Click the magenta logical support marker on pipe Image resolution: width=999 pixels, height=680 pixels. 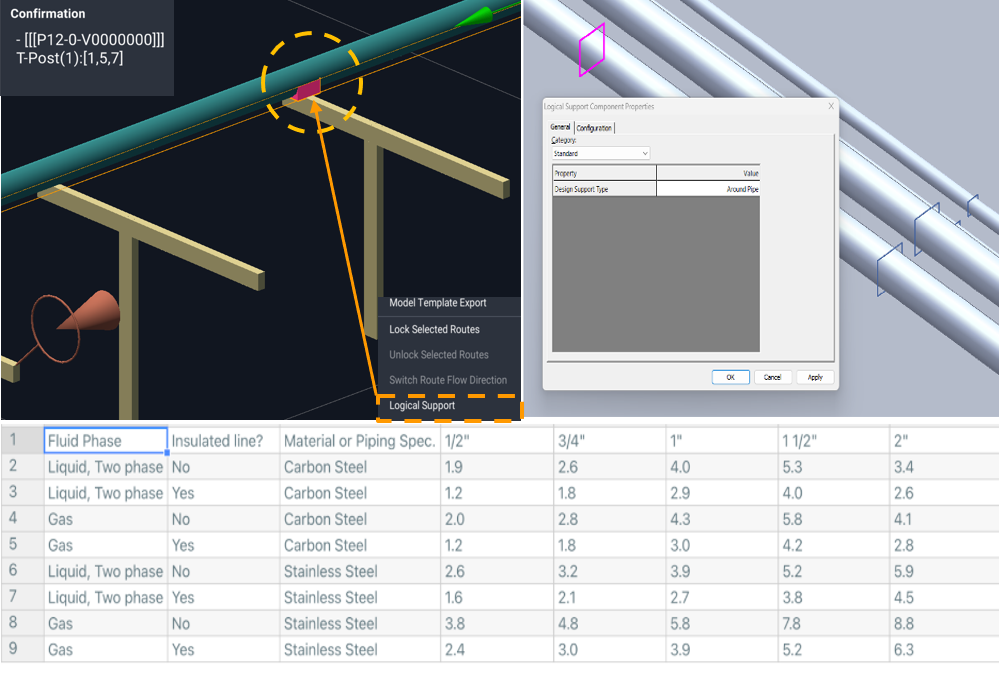(307, 91)
